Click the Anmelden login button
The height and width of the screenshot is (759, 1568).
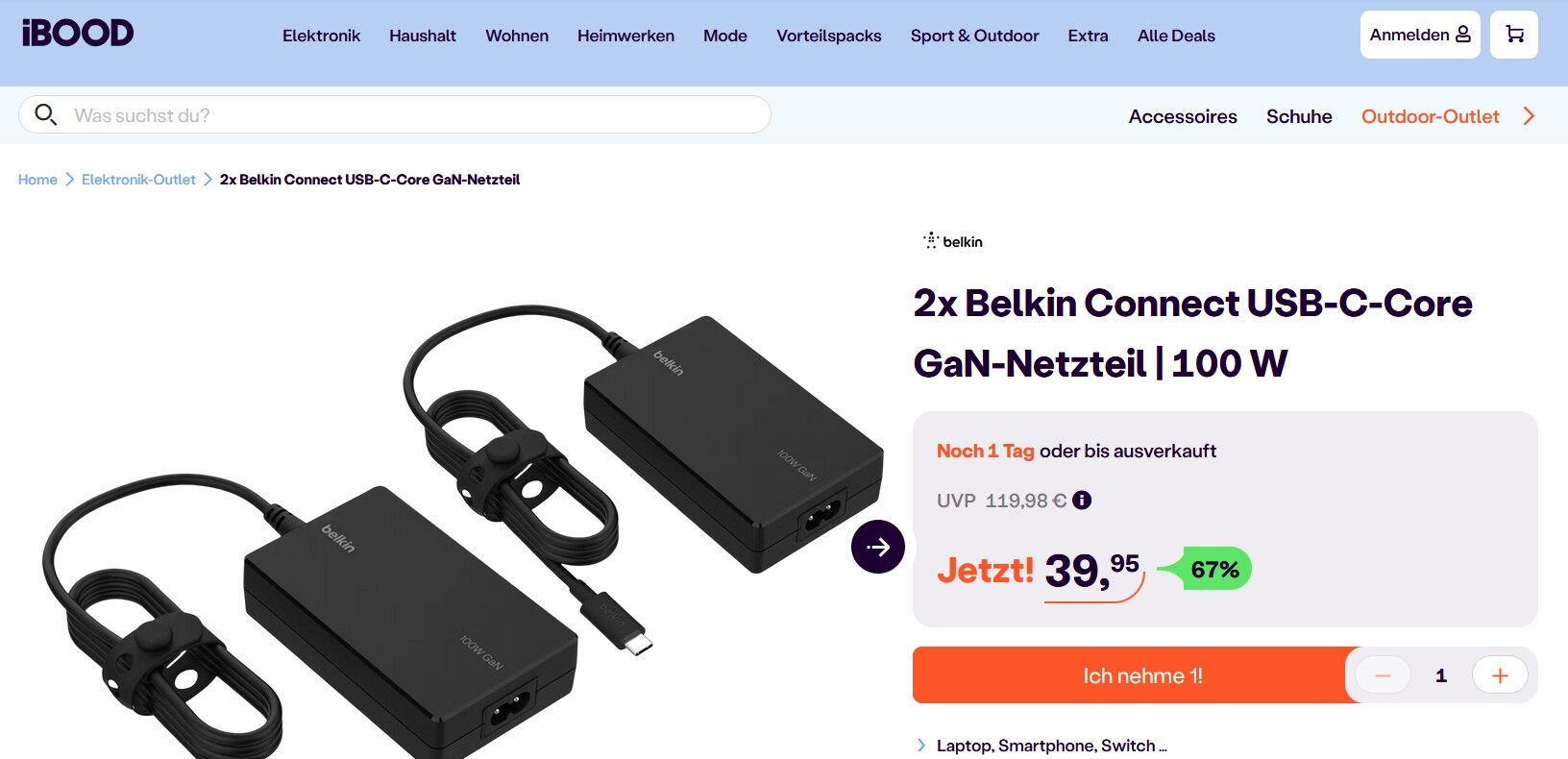click(1420, 35)
